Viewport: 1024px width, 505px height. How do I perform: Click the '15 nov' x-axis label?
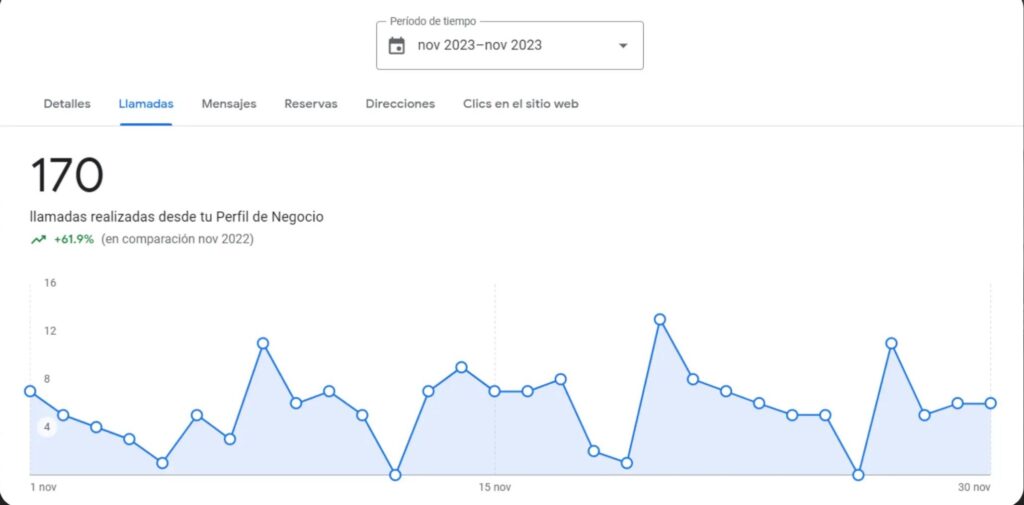click(x=494, y=487)
